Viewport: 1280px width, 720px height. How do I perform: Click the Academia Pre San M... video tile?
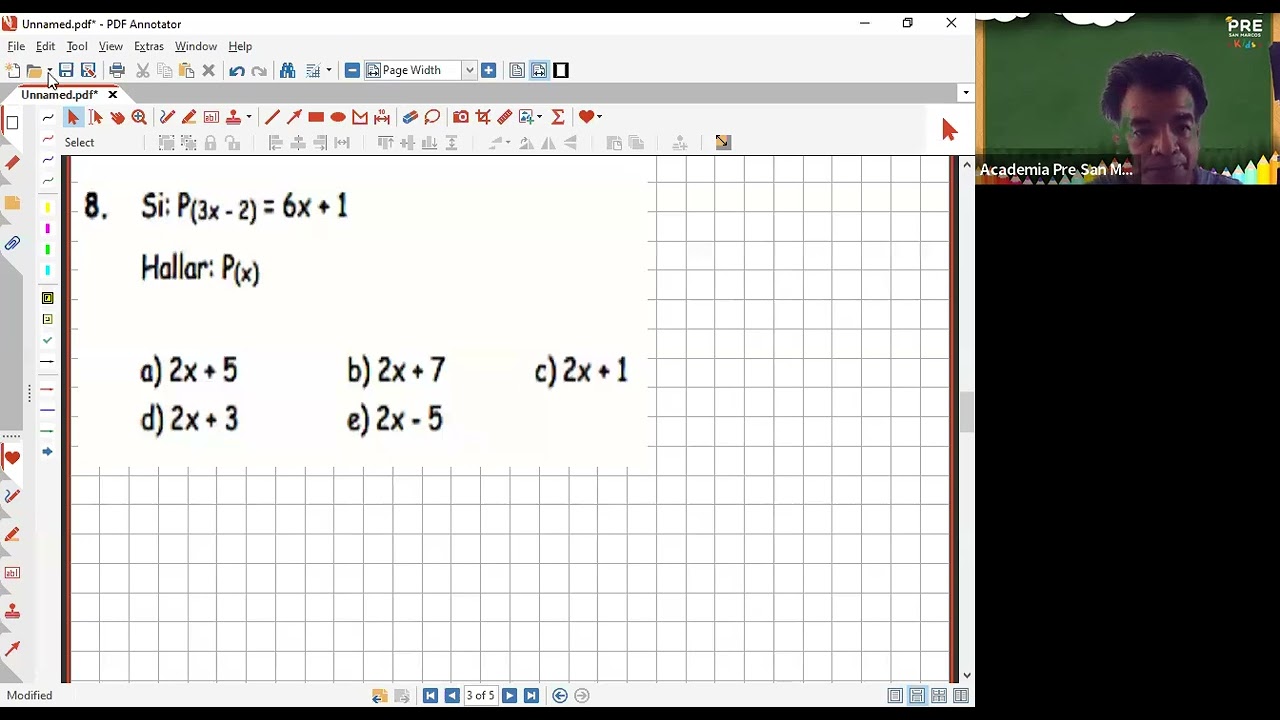[1128, 99]
